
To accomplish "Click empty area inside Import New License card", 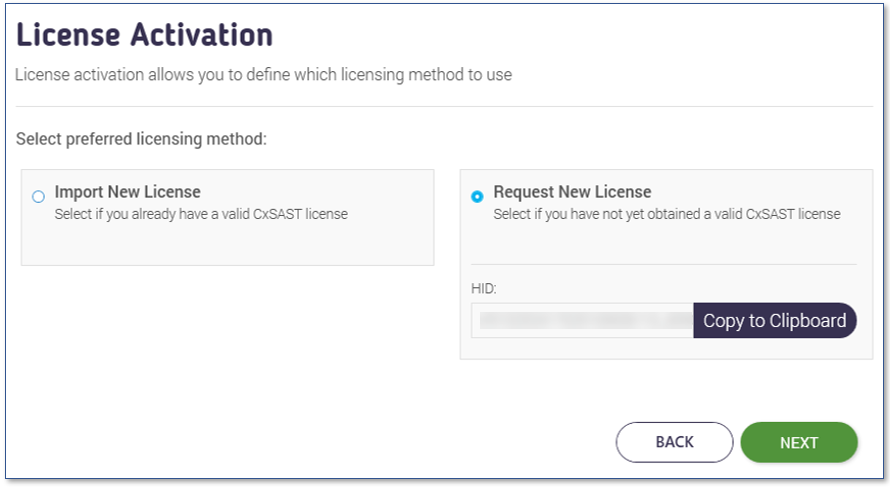I will pyautogui.click(x=227, y=244).
